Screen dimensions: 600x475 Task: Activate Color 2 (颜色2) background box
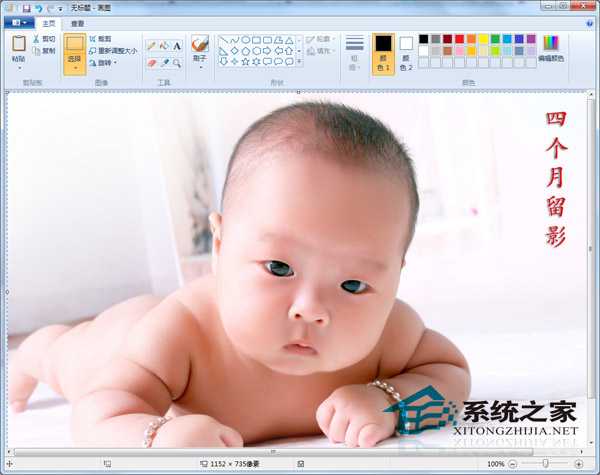pyautogui.click(x=406, y=53)
